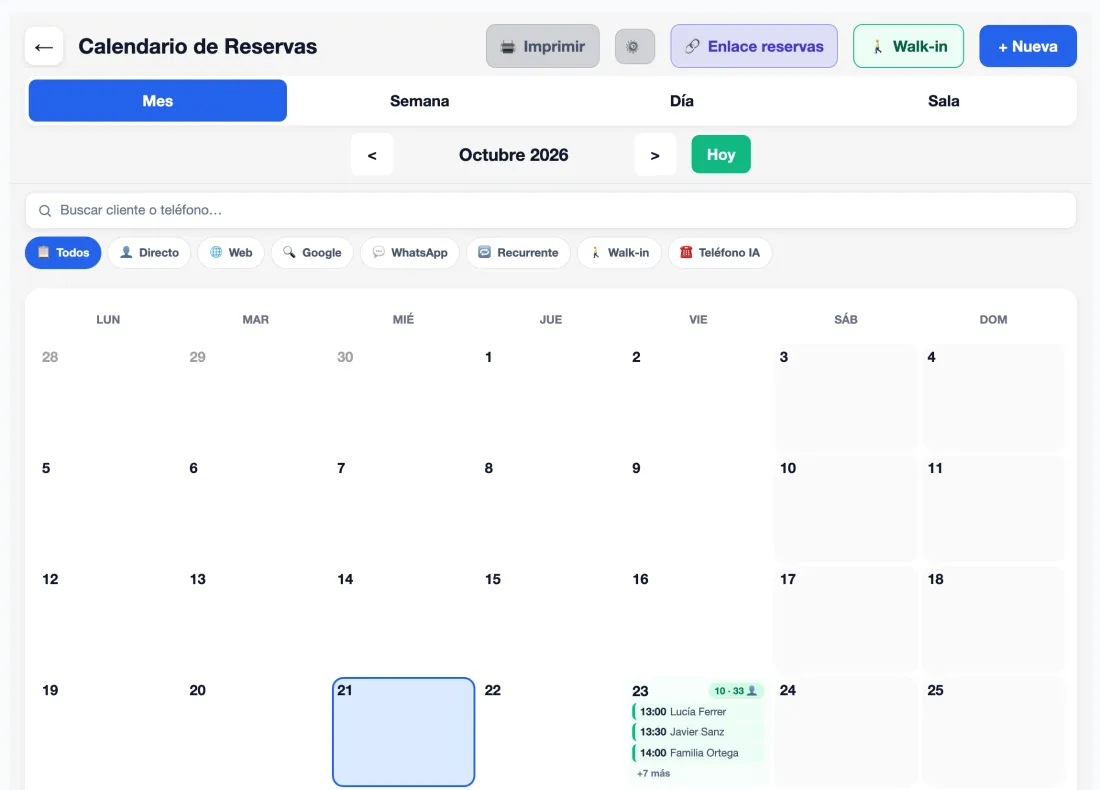Select day 16 in the calendar
The image size is (1100, 790).
(698, 619)
